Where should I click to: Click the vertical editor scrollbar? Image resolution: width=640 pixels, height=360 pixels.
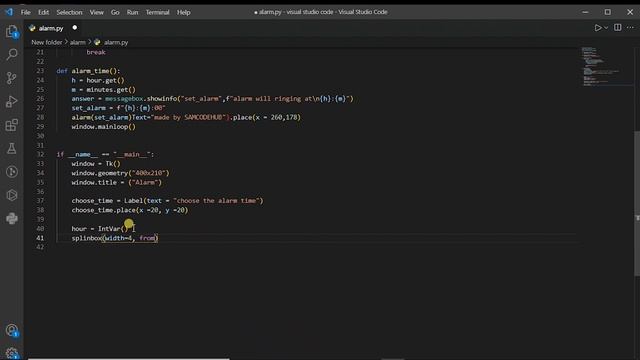pos(637,204)
